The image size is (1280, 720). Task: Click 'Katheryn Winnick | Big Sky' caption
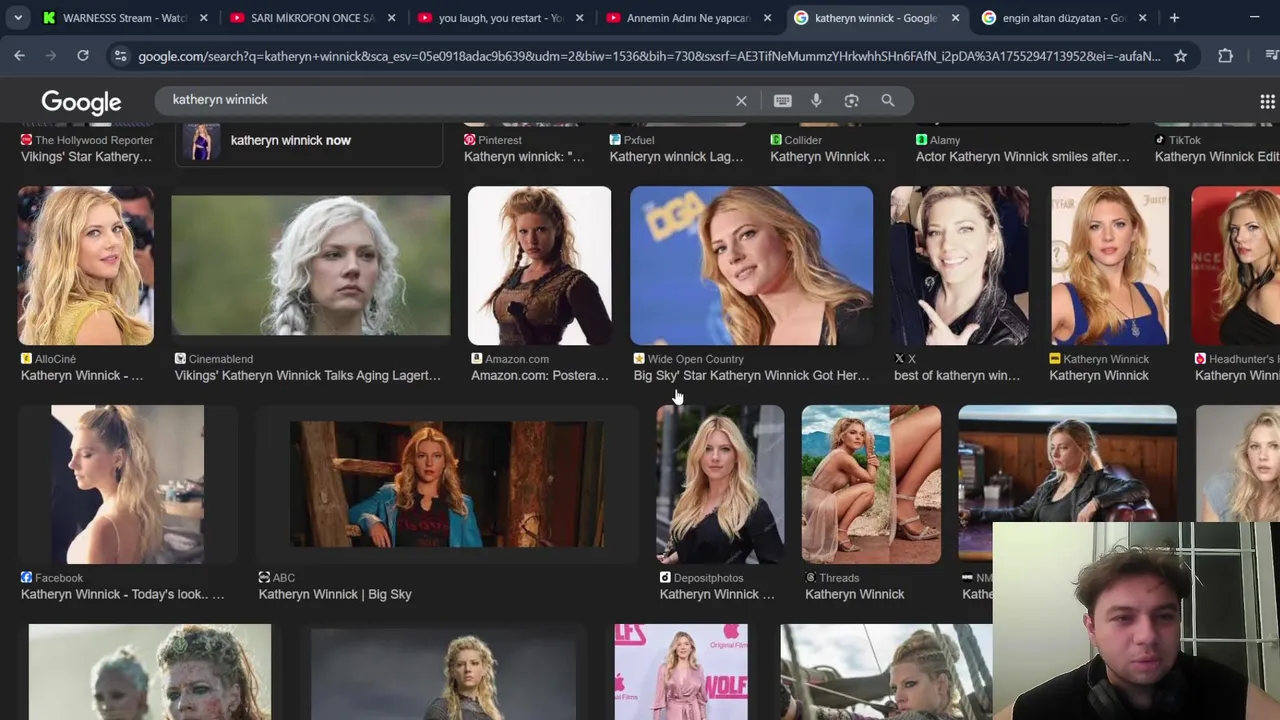[335, 594]
